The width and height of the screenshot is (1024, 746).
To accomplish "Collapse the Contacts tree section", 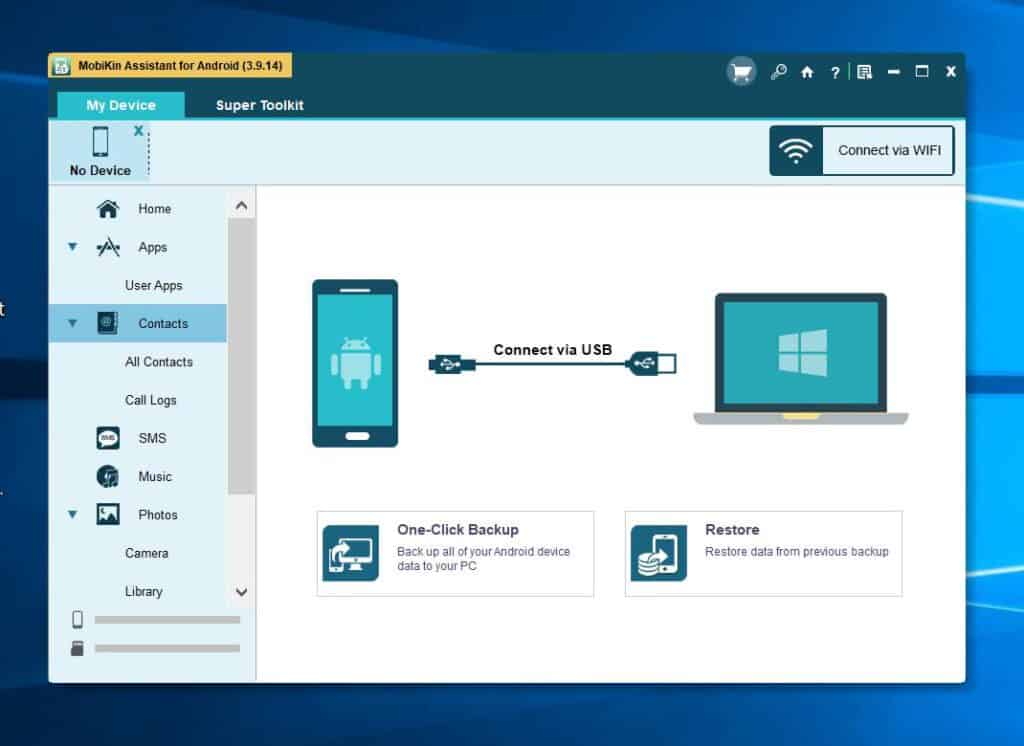I will coord(72,323).
